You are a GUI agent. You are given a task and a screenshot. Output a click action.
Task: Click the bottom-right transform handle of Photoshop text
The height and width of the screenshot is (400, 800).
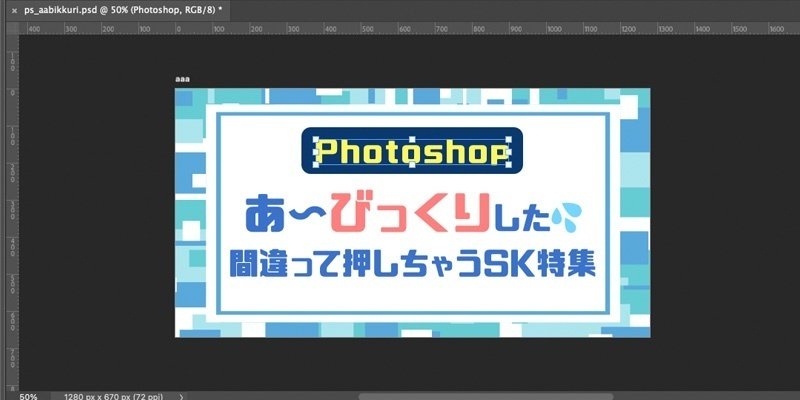509,164
